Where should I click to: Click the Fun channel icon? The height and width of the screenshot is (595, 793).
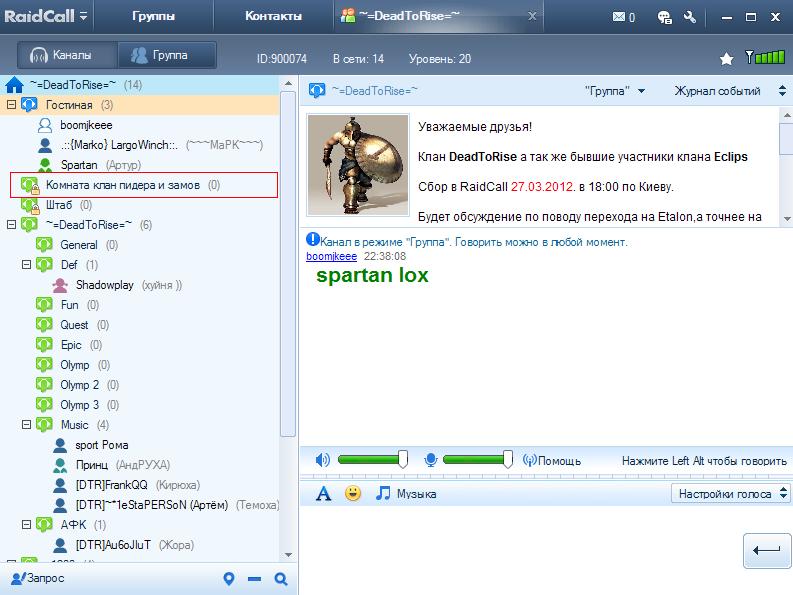44,305
